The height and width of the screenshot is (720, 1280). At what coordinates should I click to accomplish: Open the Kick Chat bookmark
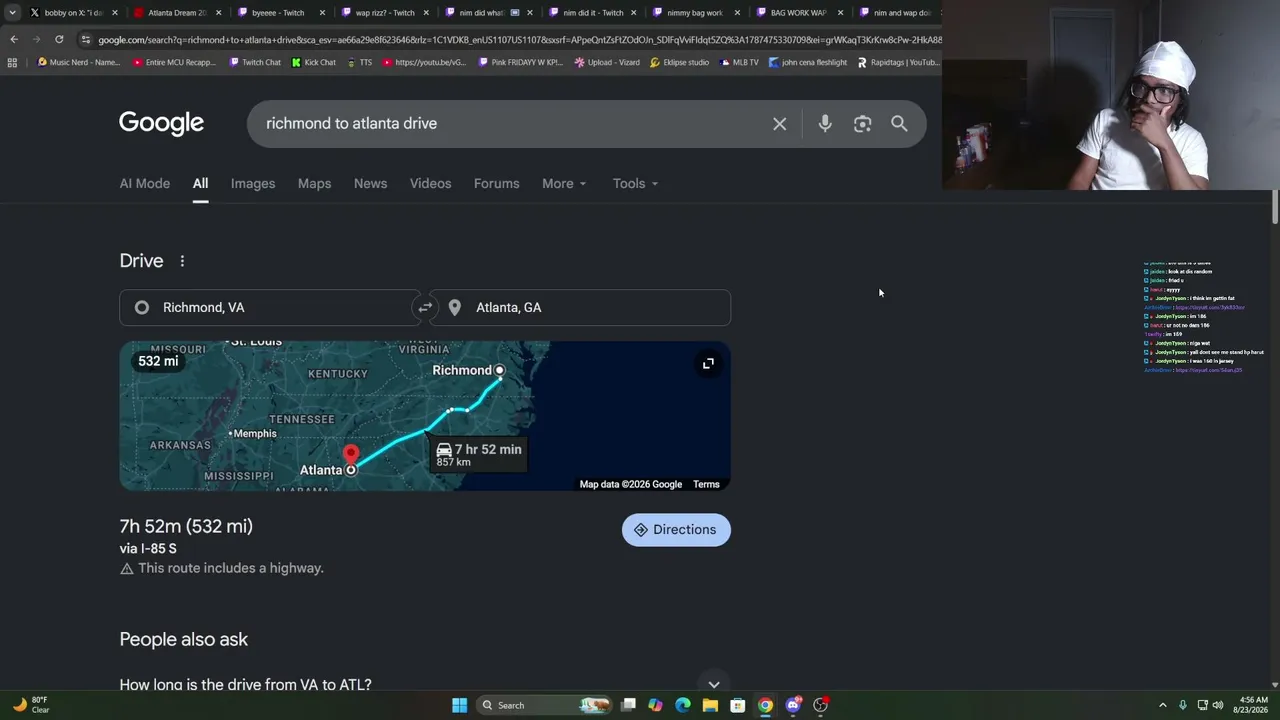313,62
